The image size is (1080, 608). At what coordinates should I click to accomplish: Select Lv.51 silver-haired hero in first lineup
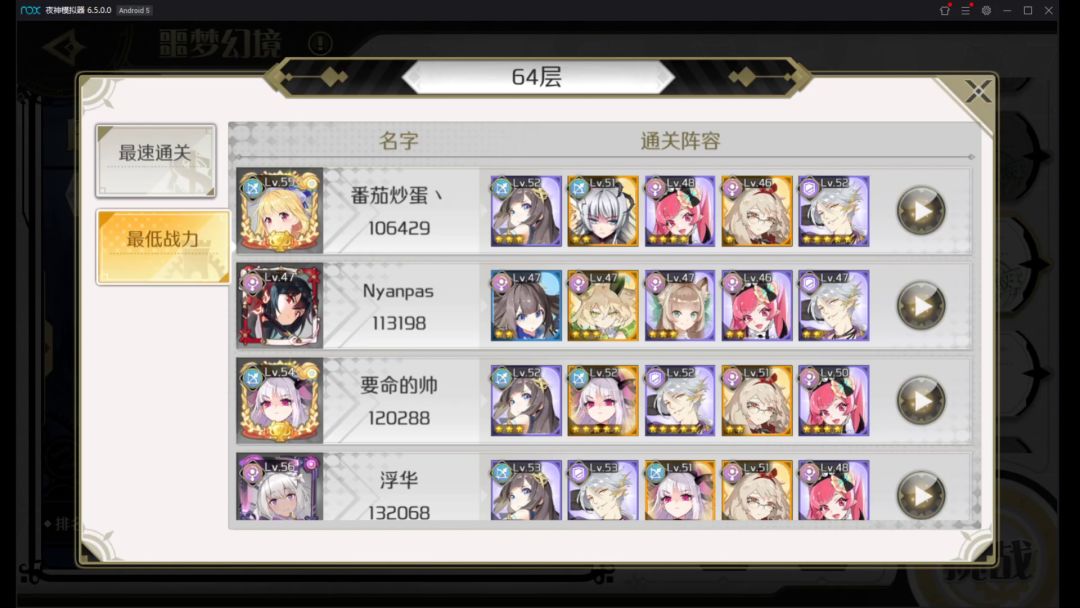click(603, 211)
